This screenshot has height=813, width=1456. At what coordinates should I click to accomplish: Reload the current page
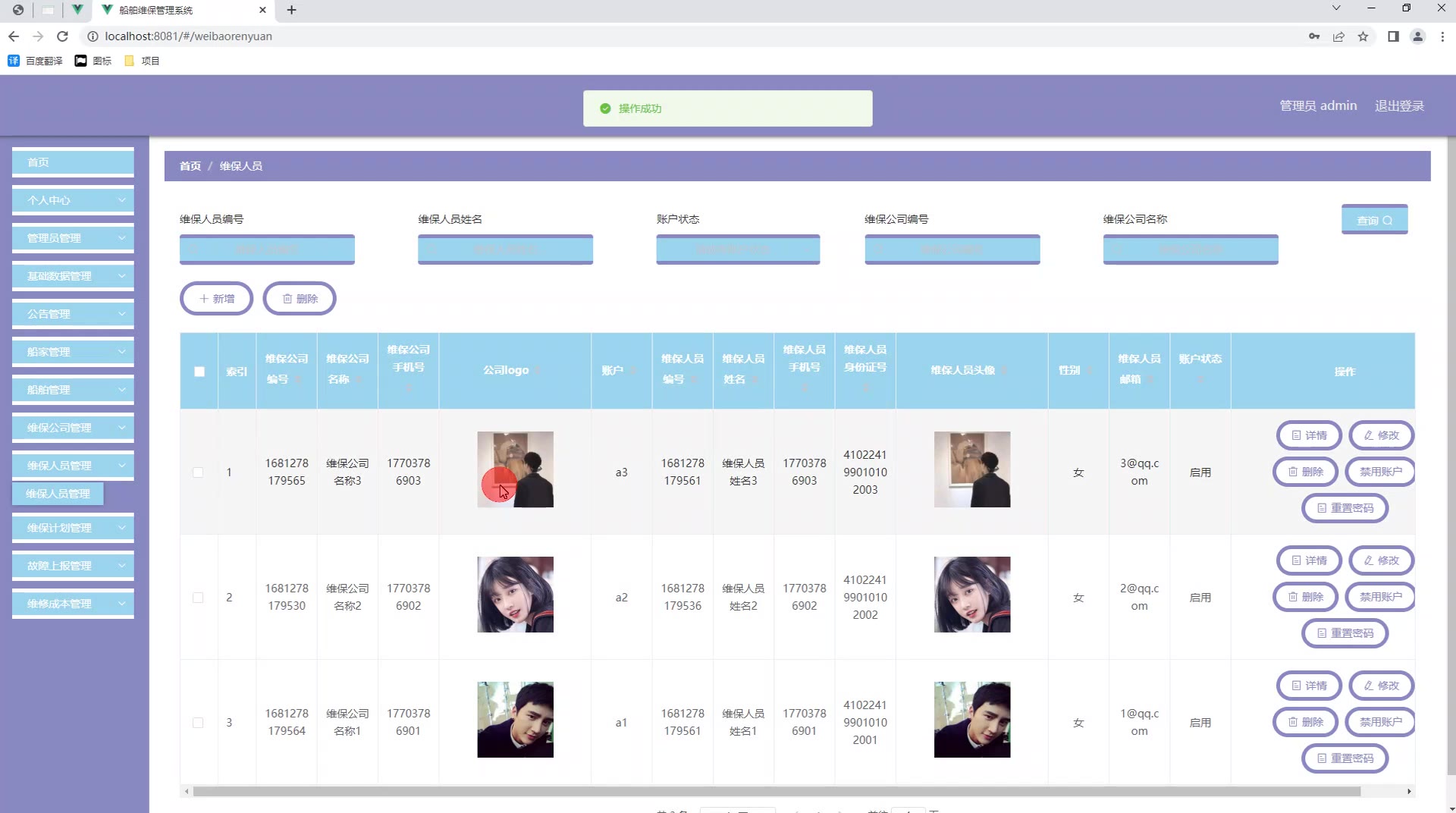pos(63,36)
